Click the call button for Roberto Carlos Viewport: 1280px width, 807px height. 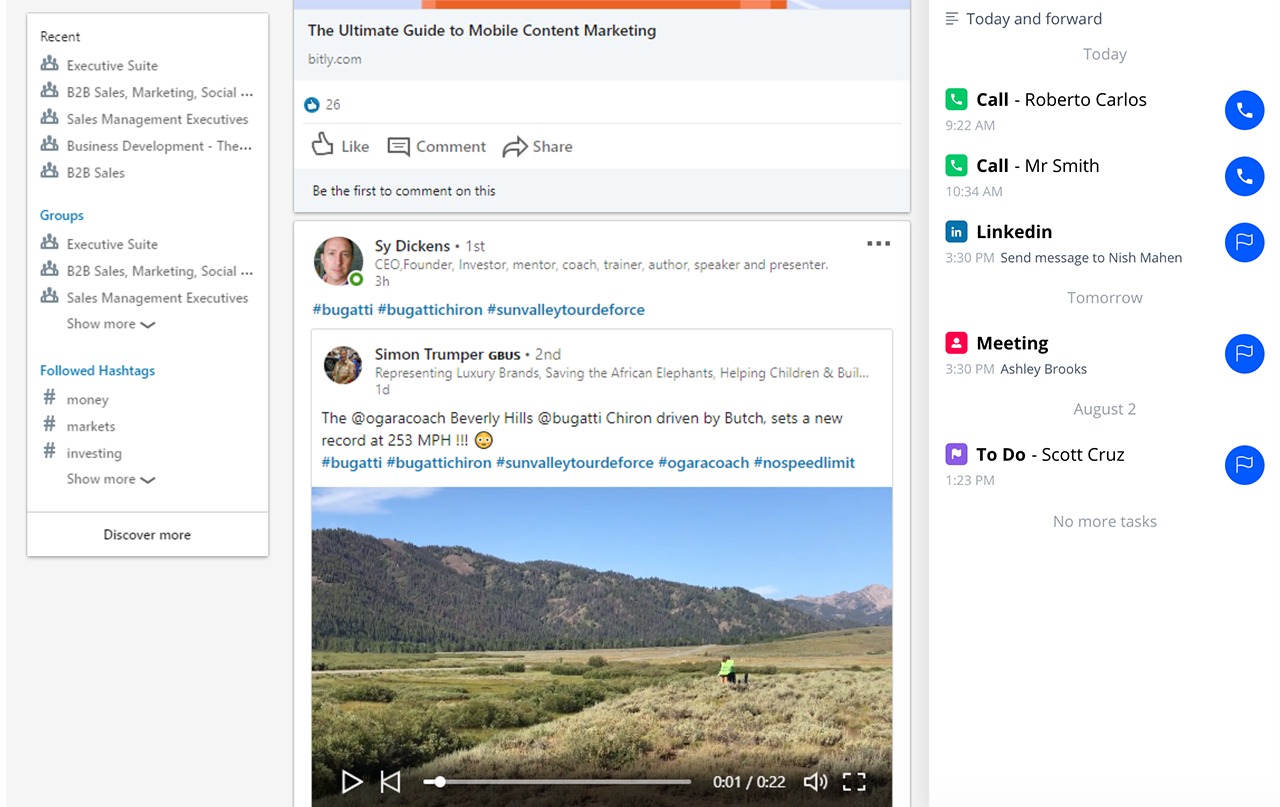point(1244,110)
